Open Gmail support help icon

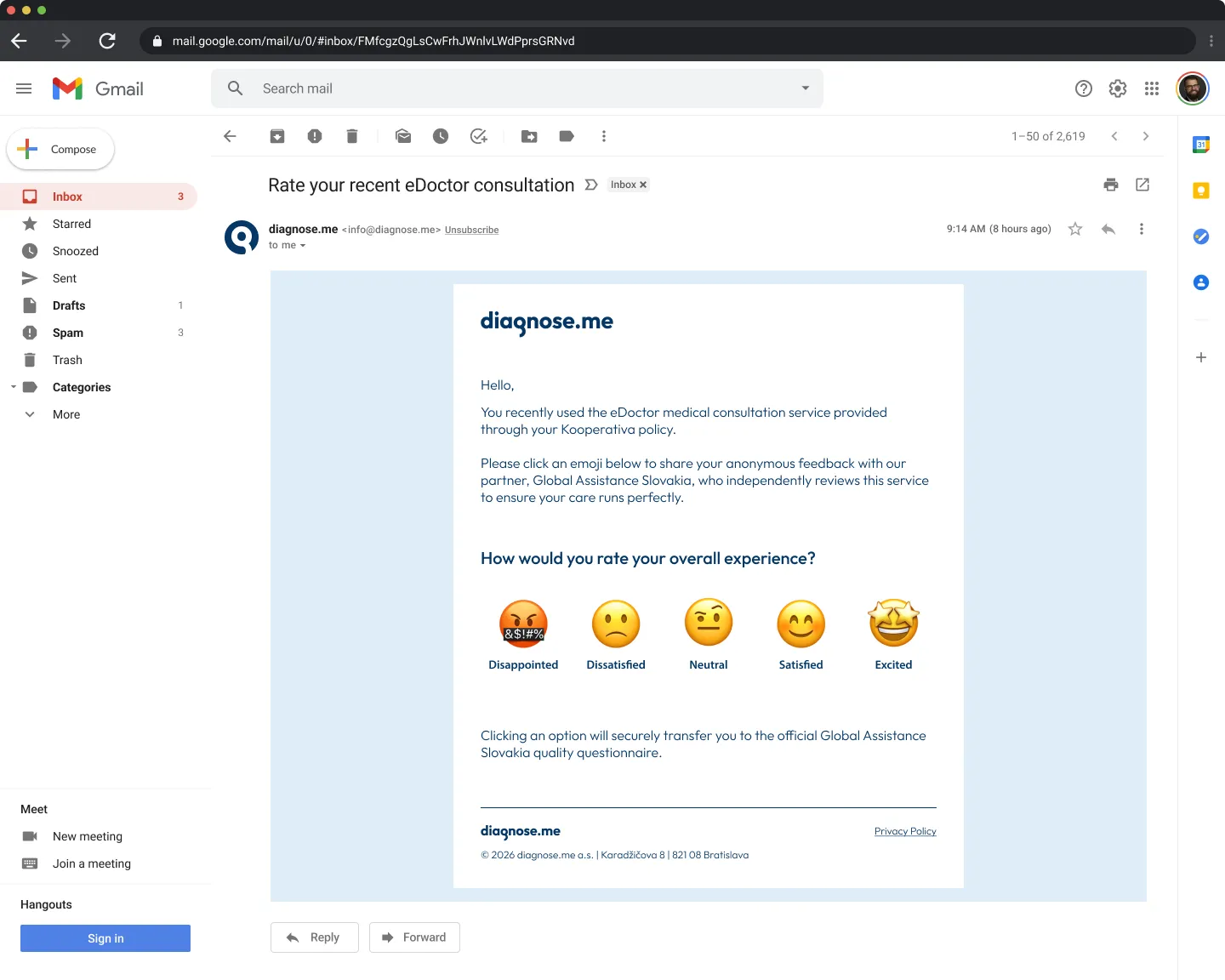1084,88
